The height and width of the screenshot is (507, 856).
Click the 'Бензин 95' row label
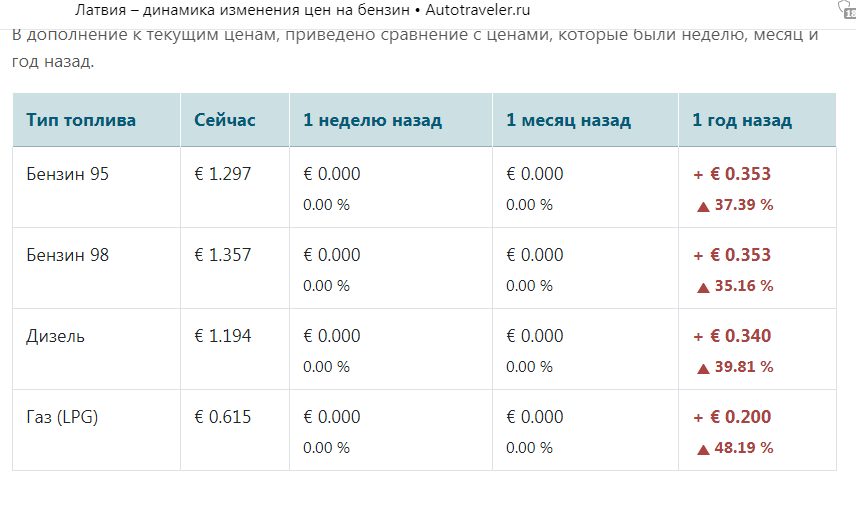tap(68, 174)
